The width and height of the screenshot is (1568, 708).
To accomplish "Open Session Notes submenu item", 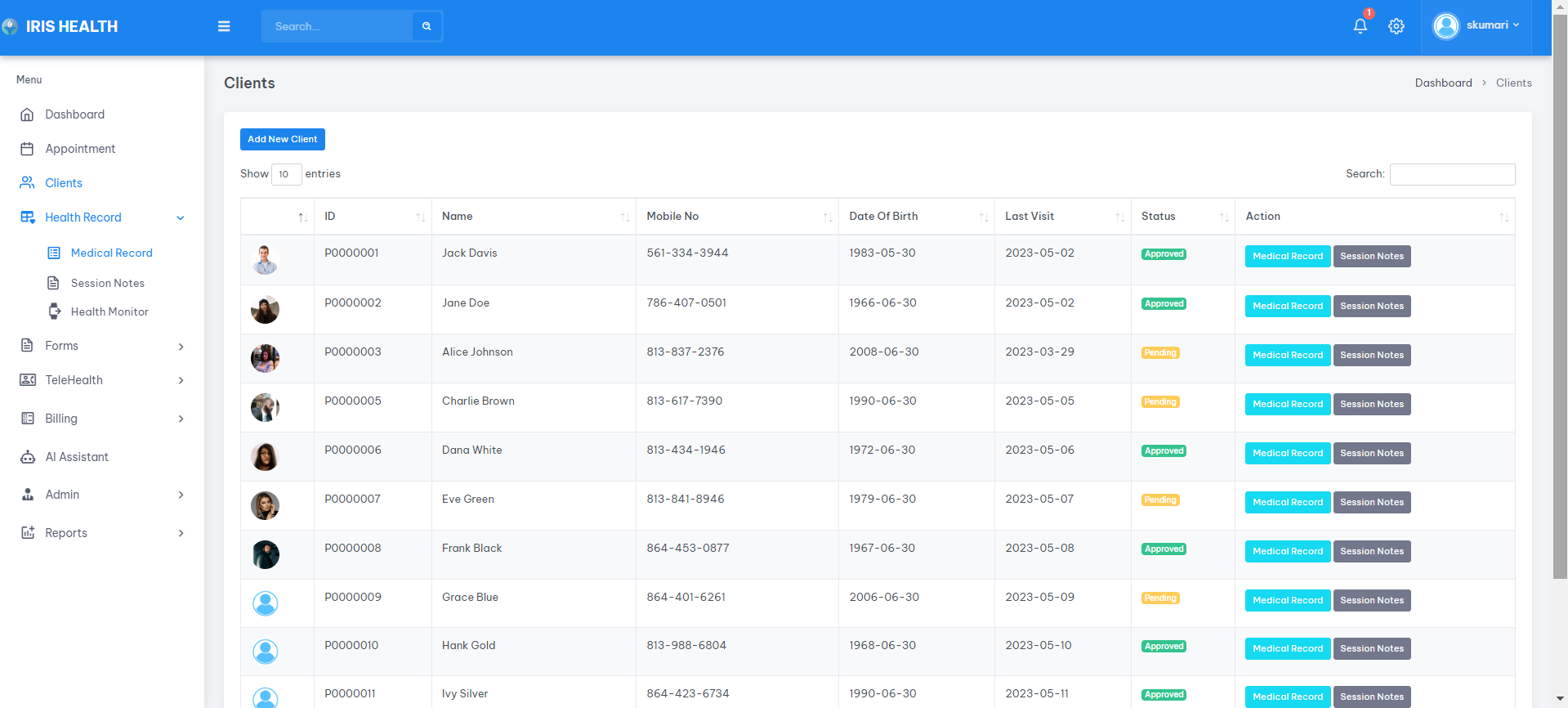I will (108, 283).
